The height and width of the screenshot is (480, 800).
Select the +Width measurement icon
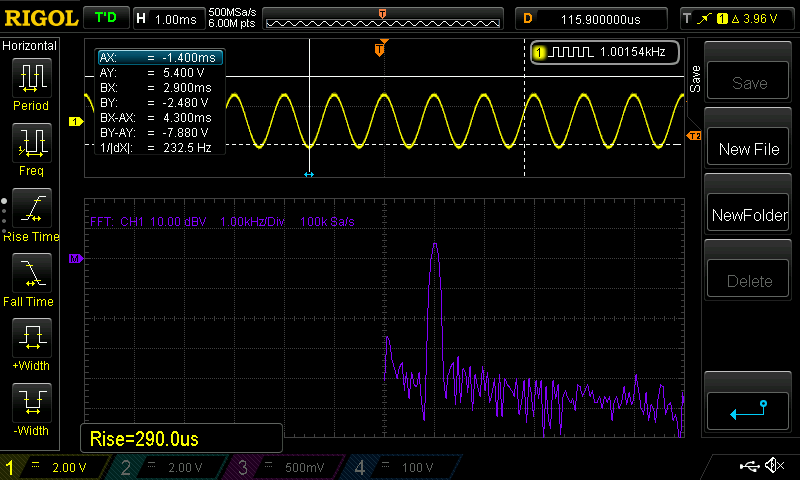point(31,338)
